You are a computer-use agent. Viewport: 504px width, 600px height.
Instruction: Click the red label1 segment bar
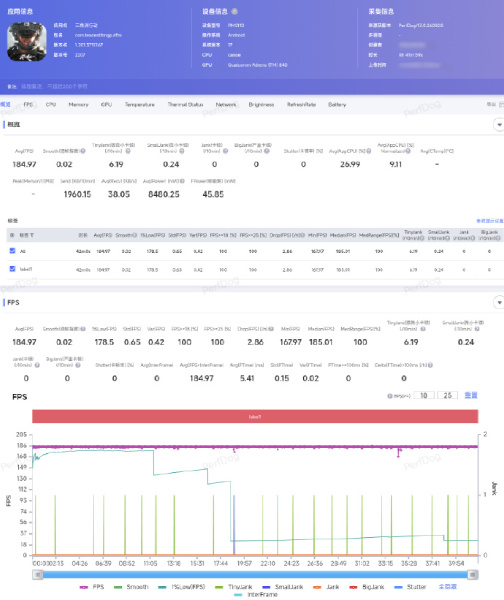pyautogui.click(x=255, y=416)
